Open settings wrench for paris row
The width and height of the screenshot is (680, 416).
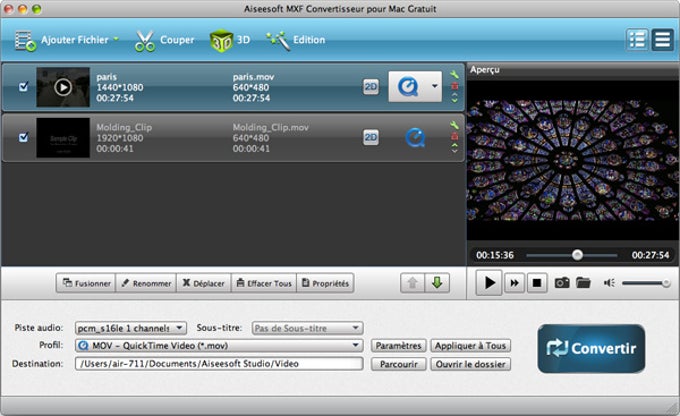click(454, 75)
